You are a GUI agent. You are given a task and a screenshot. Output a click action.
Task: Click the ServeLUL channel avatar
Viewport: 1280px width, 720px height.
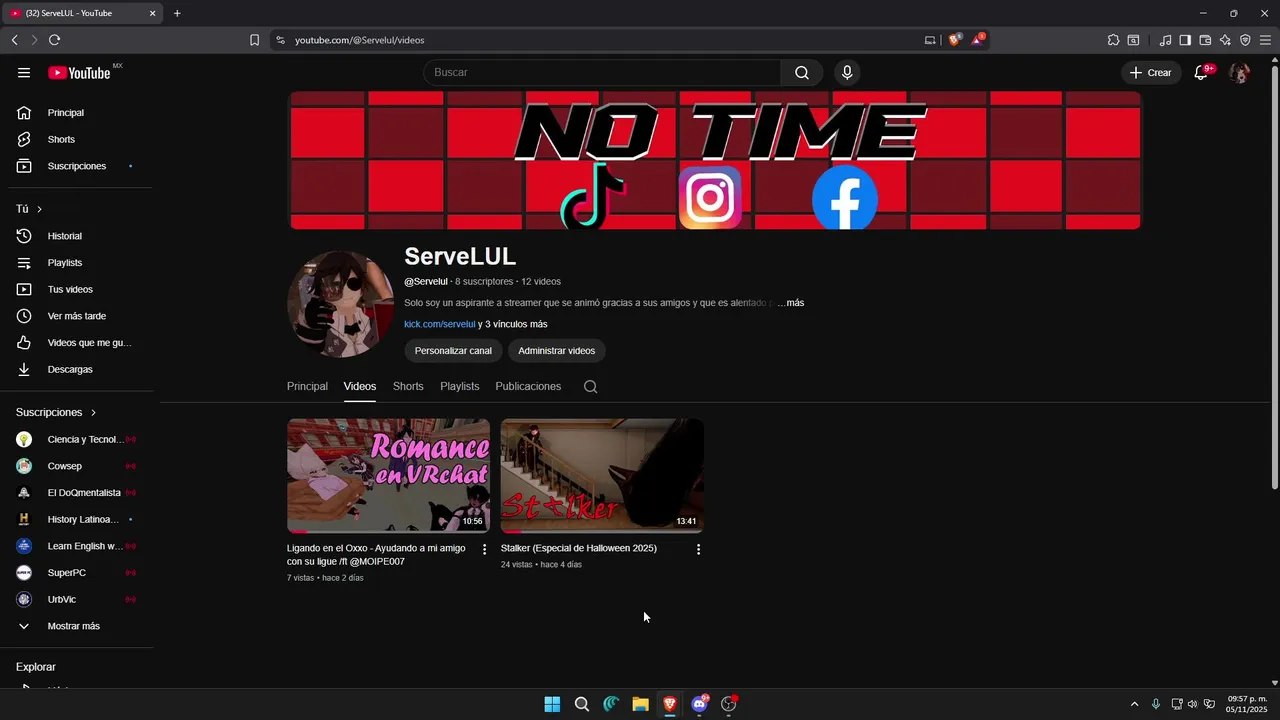coord(341,304)
